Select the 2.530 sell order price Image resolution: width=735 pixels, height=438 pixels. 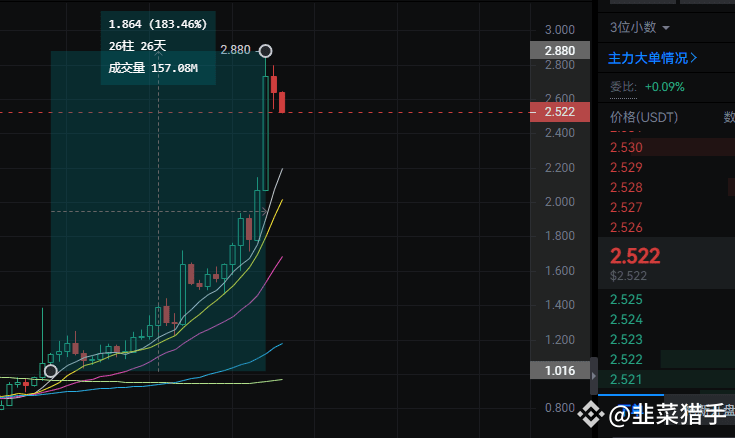click(x=626, y=148)
